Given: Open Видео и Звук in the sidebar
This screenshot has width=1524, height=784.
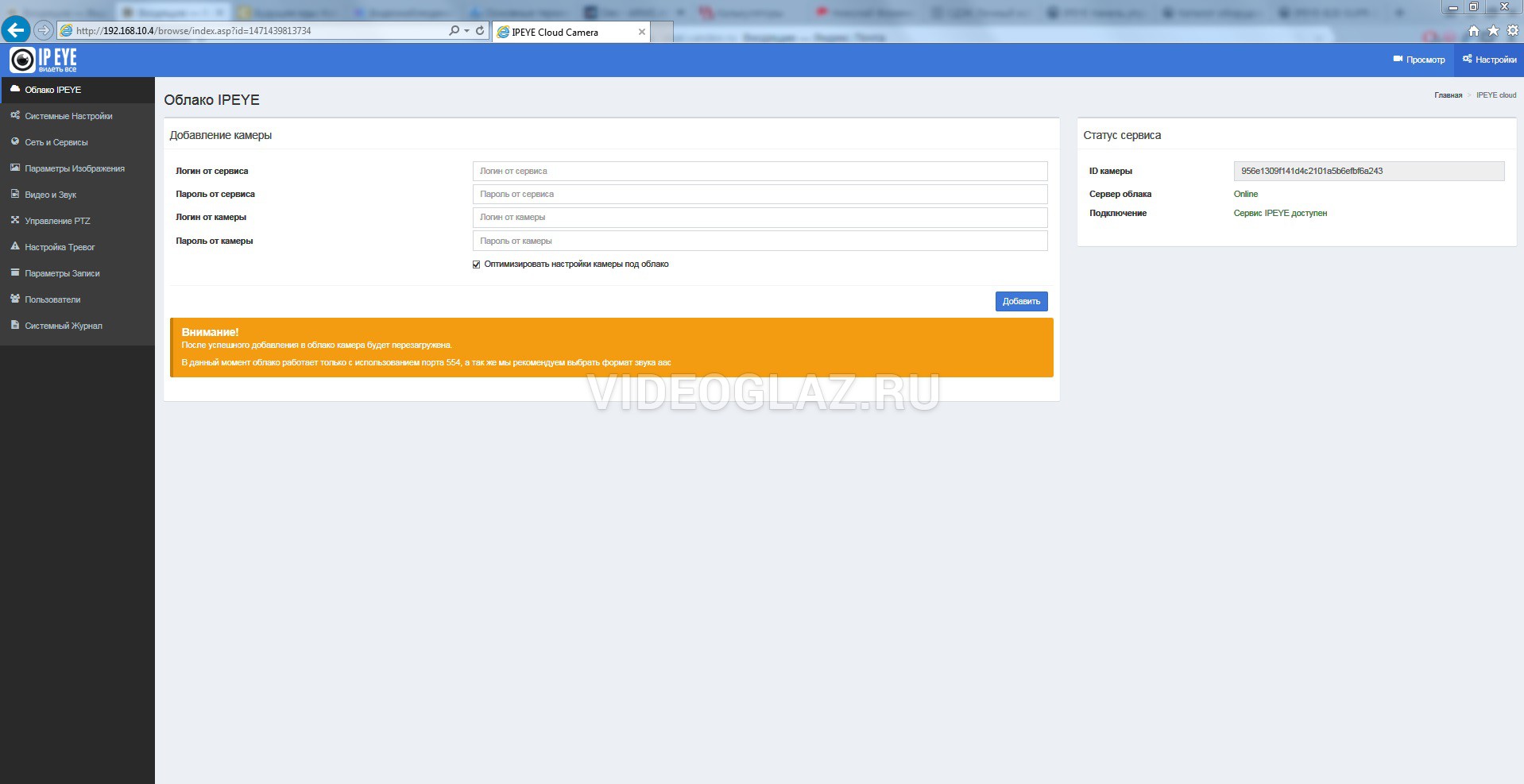Looking at the screenshot, I should [77, 195].
